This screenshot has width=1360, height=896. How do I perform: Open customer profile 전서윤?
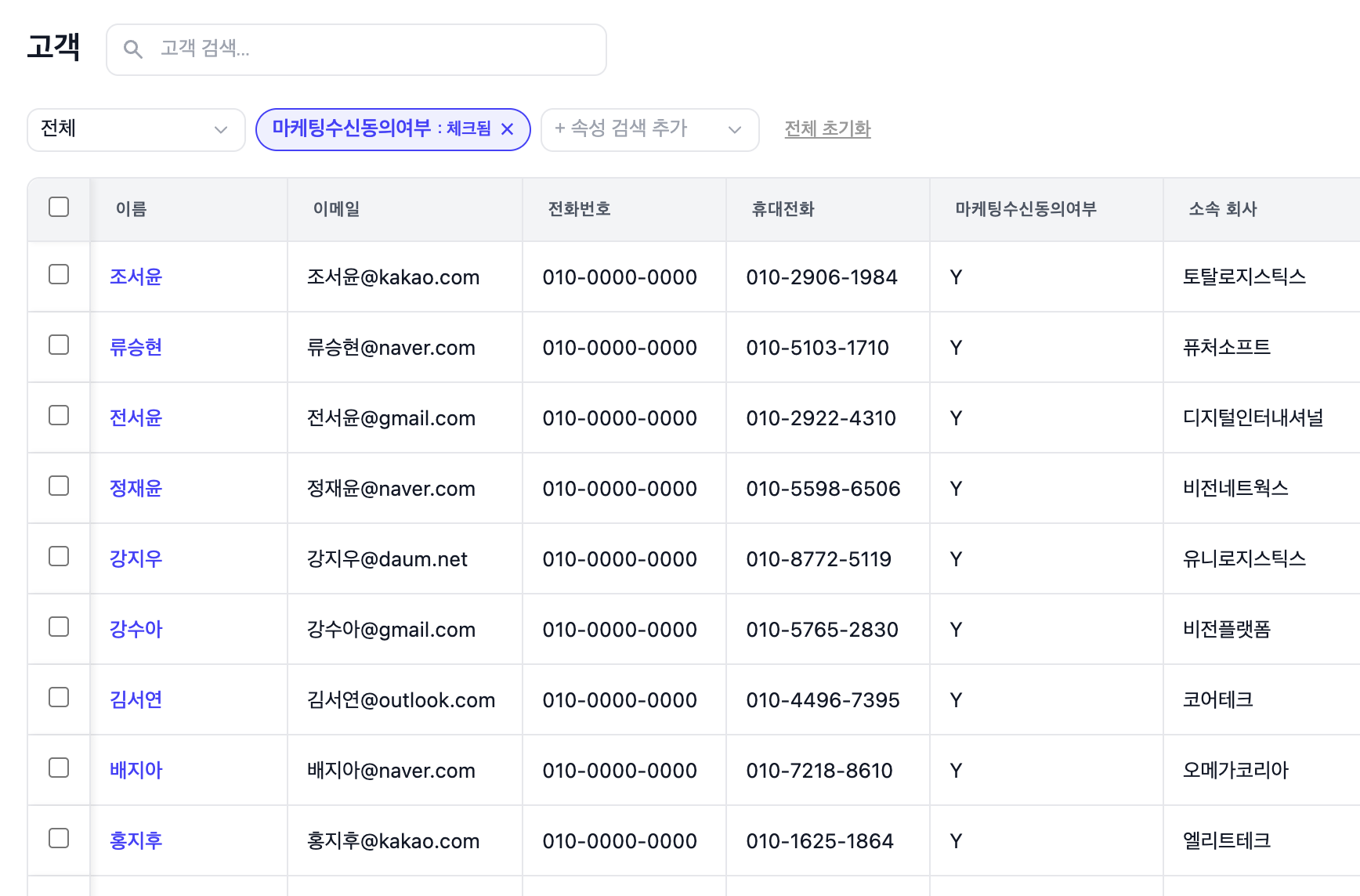pos(135,417)
